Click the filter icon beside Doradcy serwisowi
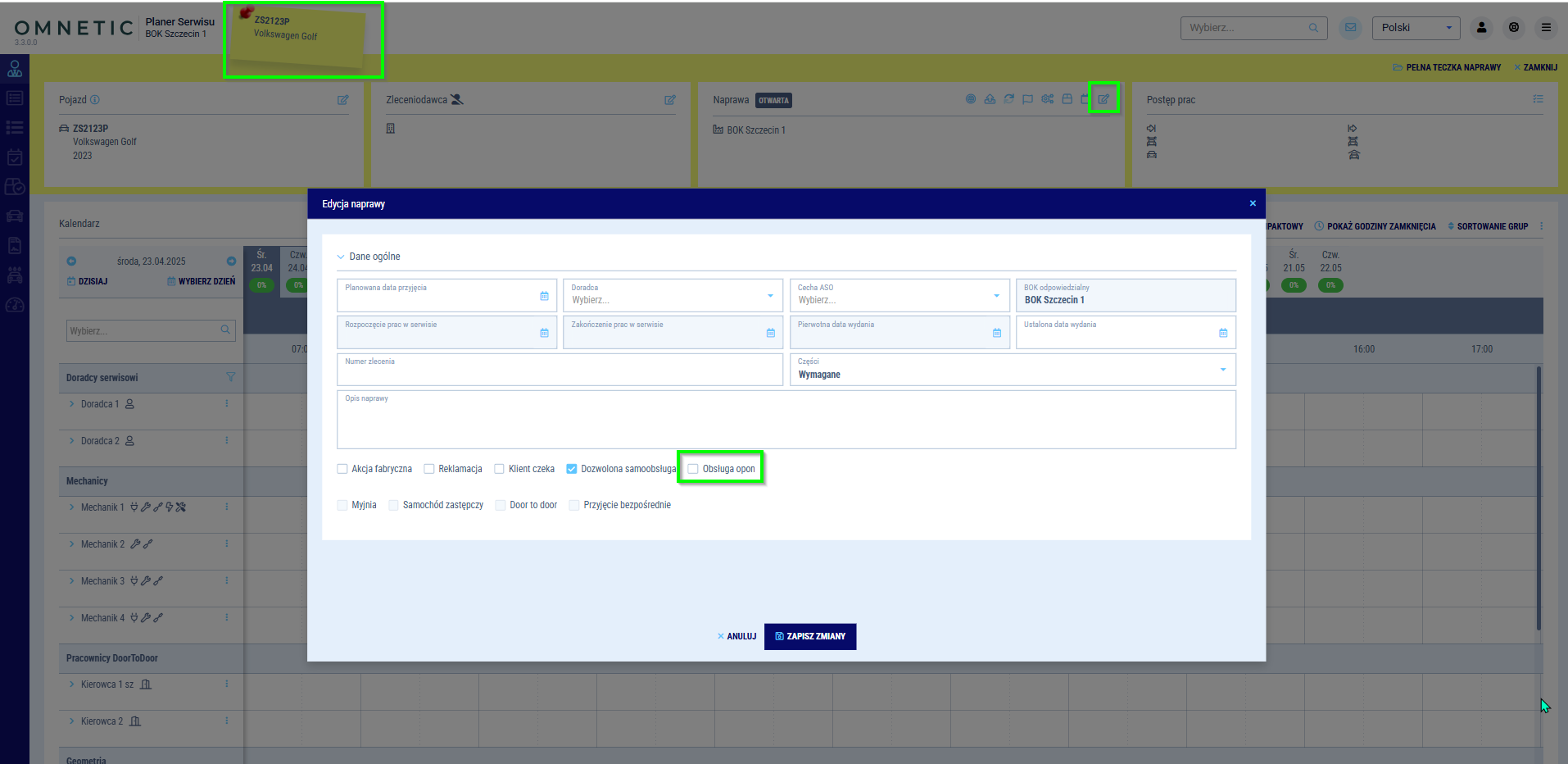 (230, 377)
